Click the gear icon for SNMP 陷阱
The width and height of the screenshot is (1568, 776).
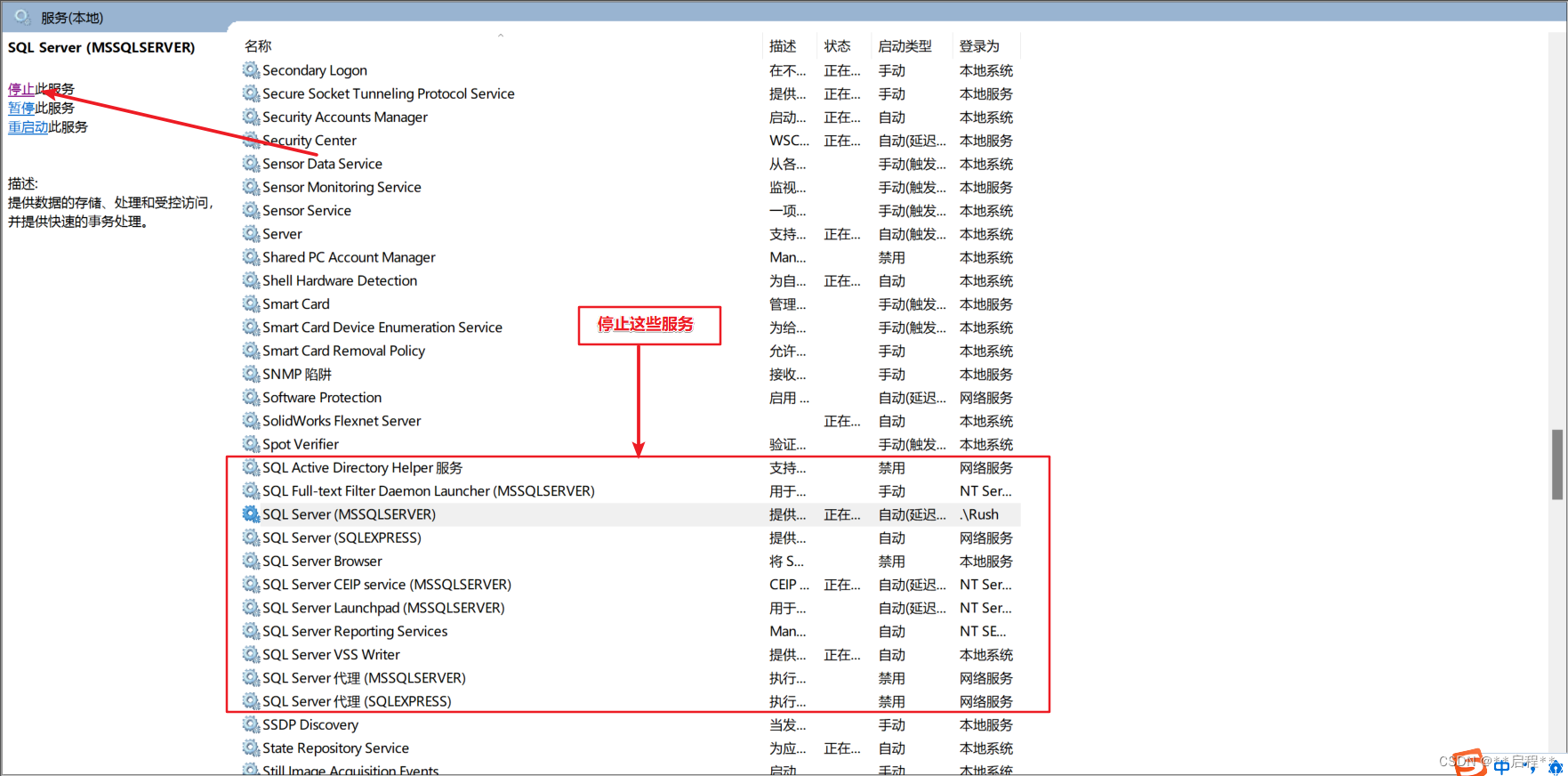tap(251, 374)
